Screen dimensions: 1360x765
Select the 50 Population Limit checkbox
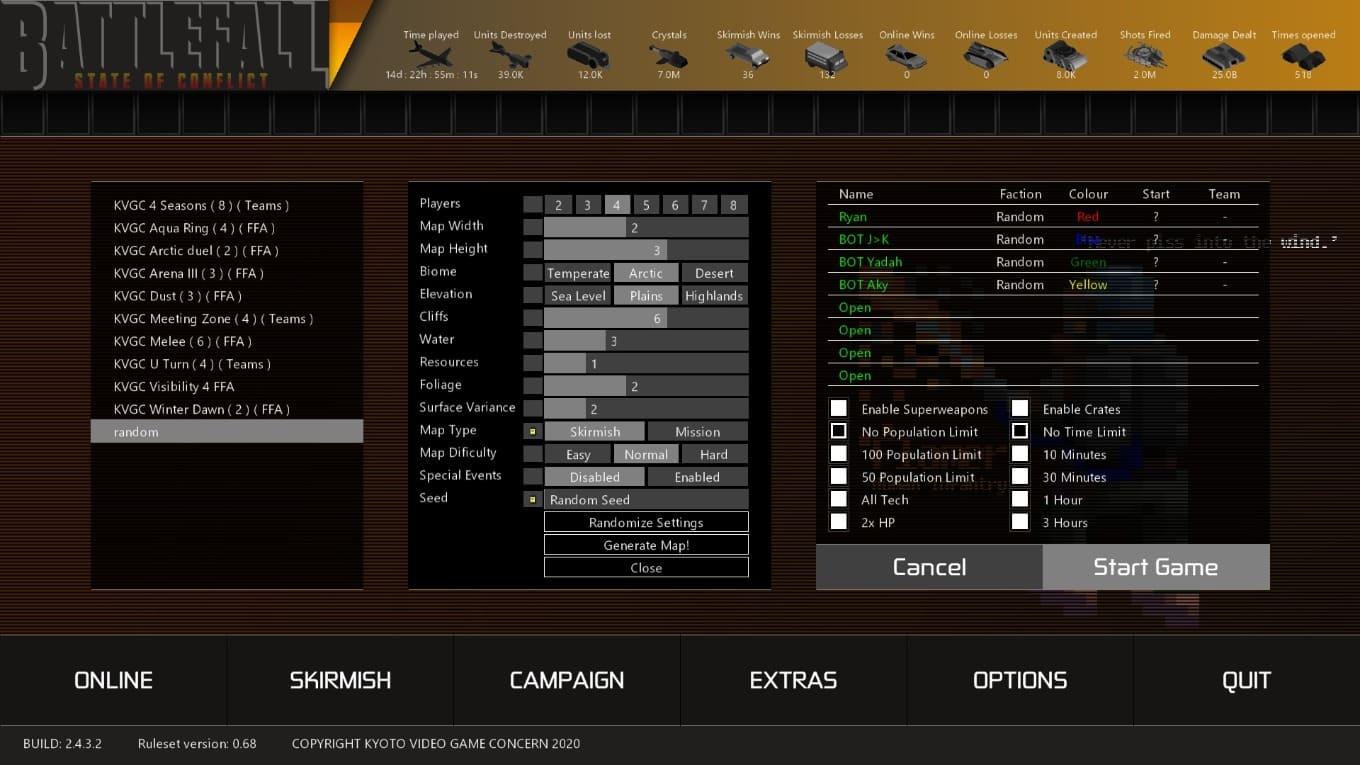839,476
